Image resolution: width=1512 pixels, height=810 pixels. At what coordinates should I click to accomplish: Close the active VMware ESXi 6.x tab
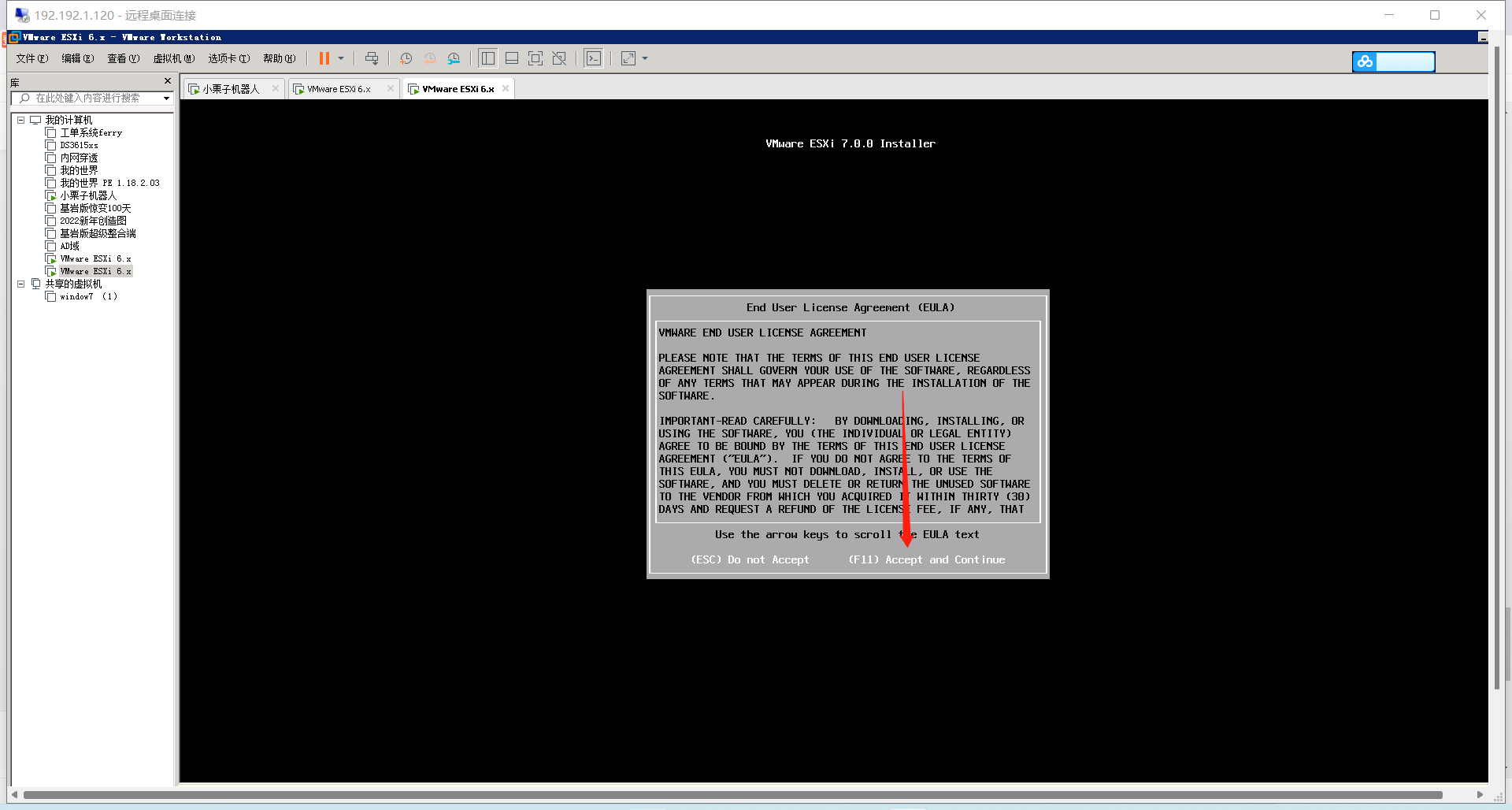506,88
